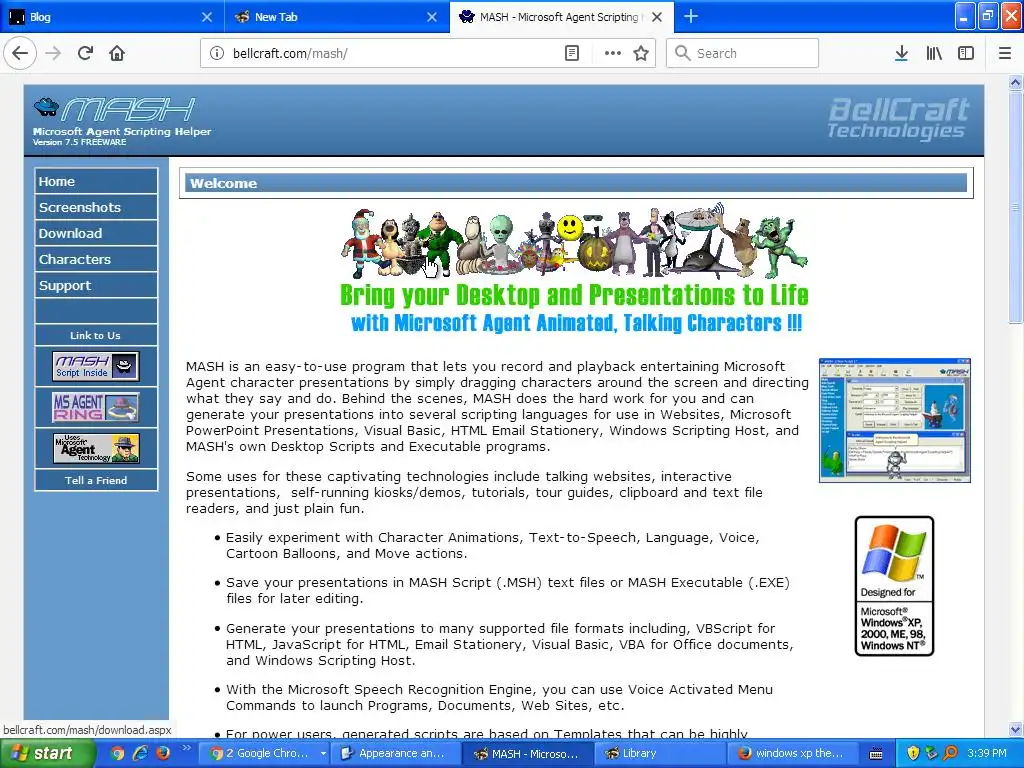
Task: Click the Tell a Friend link
Action: click(x=96, y=481)
